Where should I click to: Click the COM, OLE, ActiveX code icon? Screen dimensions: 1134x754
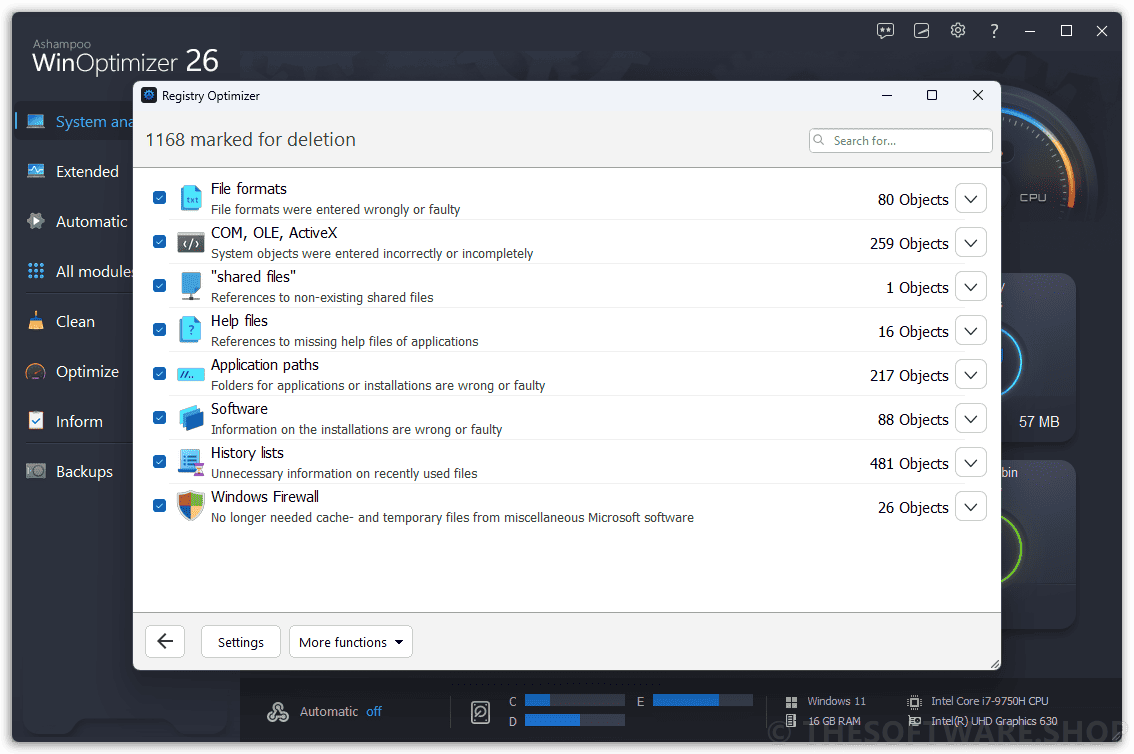191,242
